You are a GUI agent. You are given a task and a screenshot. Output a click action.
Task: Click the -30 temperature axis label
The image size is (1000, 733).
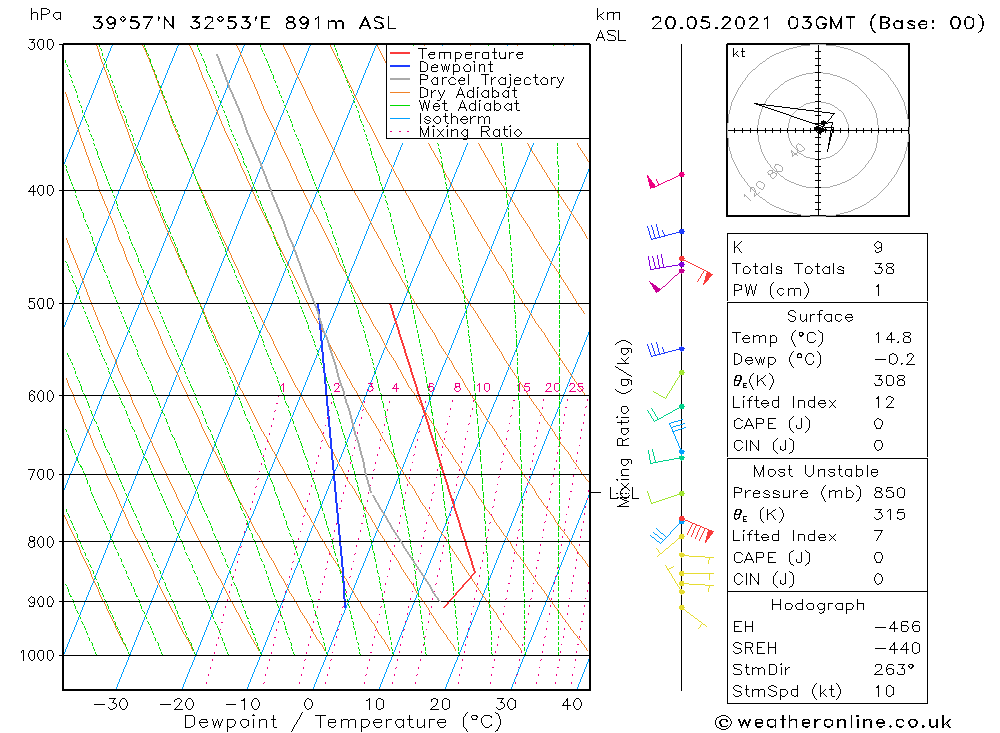point(111,704)
